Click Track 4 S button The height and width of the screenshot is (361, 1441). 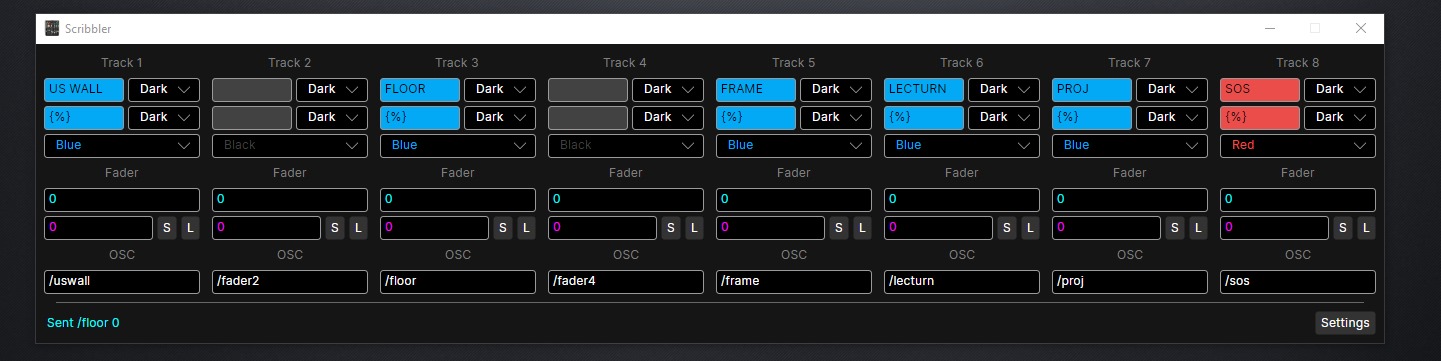click(671, 228)
